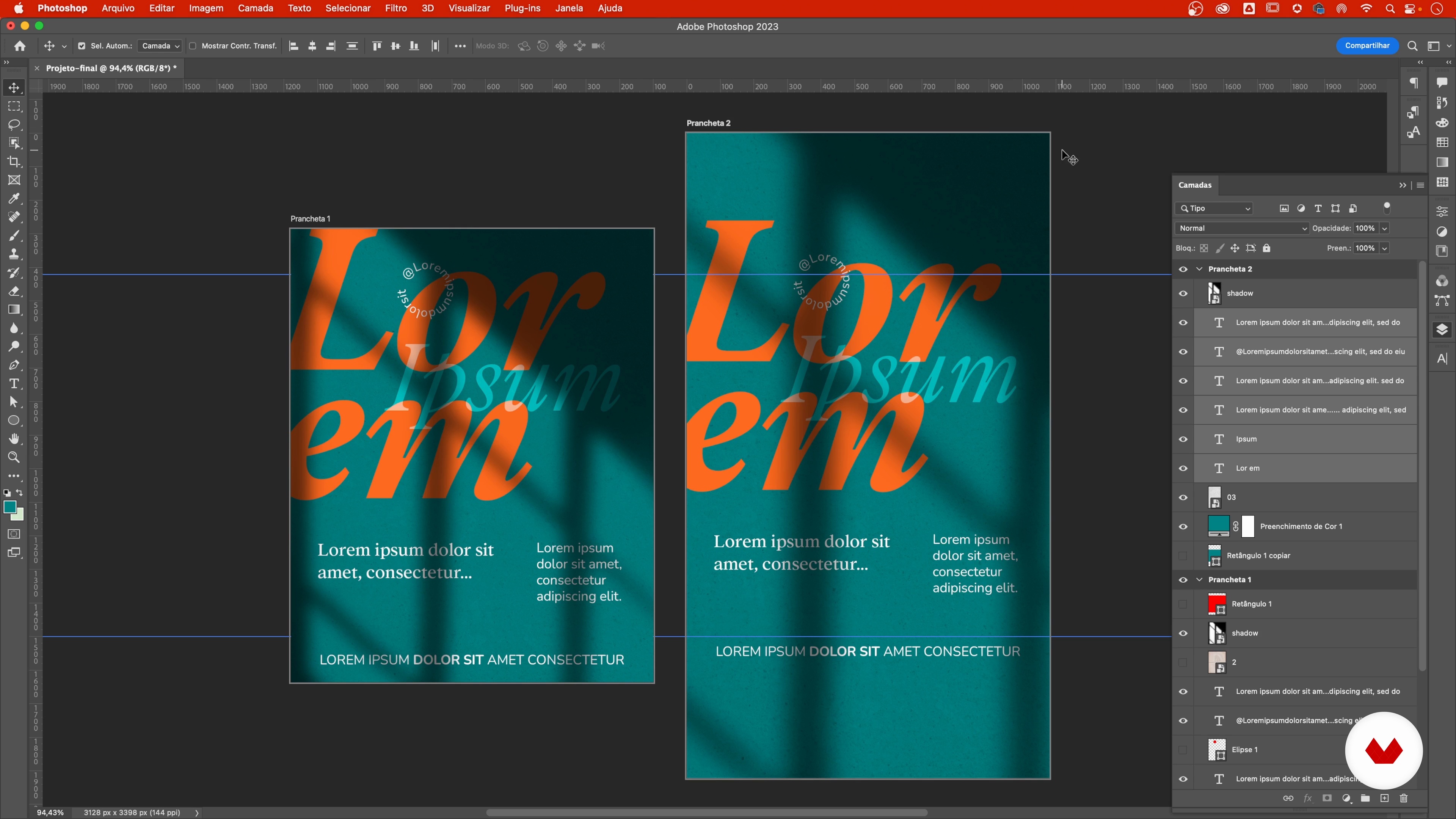Image resolution: width=1456 pixels, height=819 pixels.
Task: Link layers with the chain icon
Action: [1288, 798]
